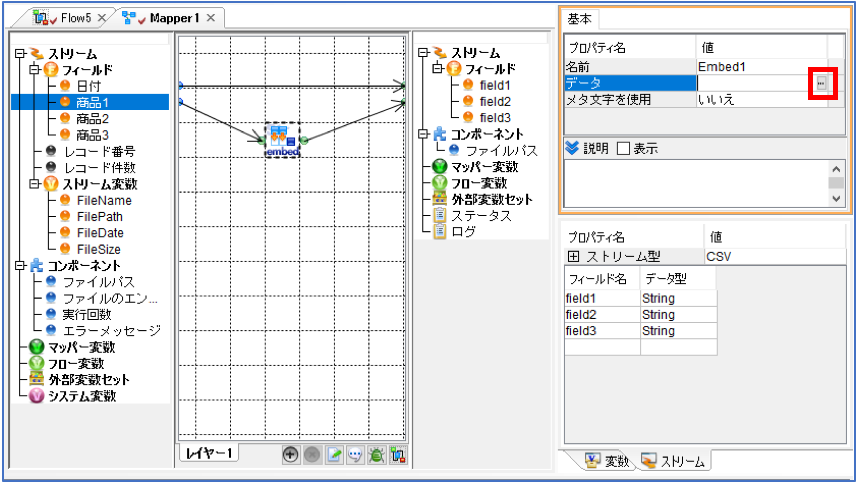Collapse the input ストリーム tree node
The width and height of the screenshot is (858, 482).
[20, 54]
